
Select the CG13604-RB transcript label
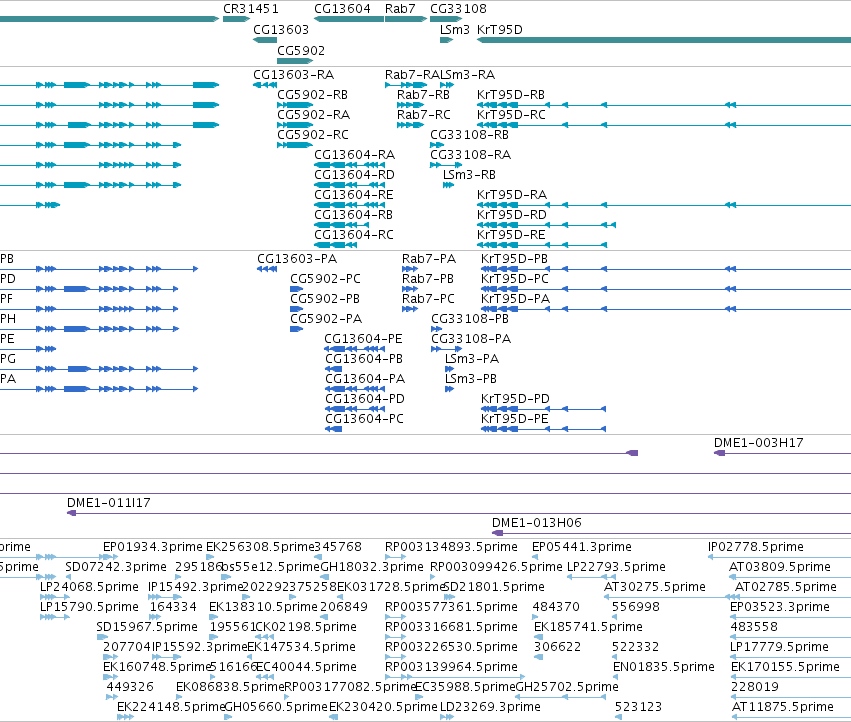click(x=353, y=214)
